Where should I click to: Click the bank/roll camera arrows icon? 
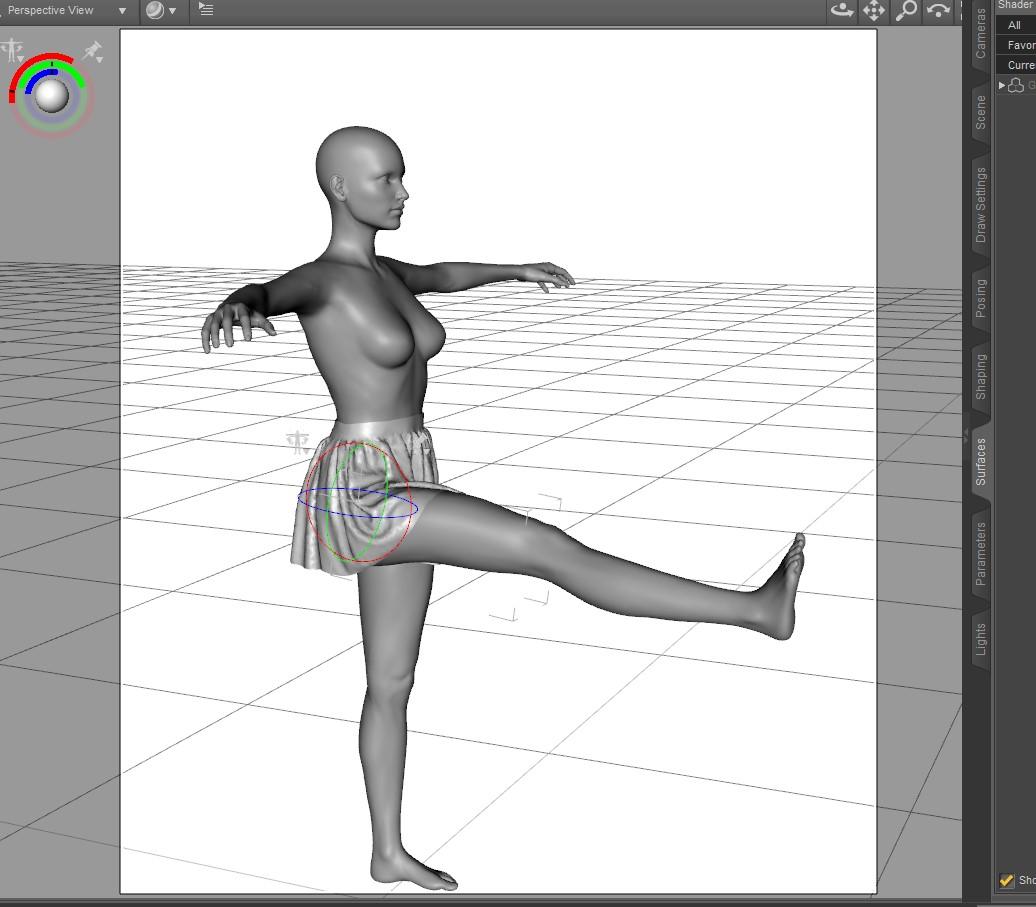[938, 10]
